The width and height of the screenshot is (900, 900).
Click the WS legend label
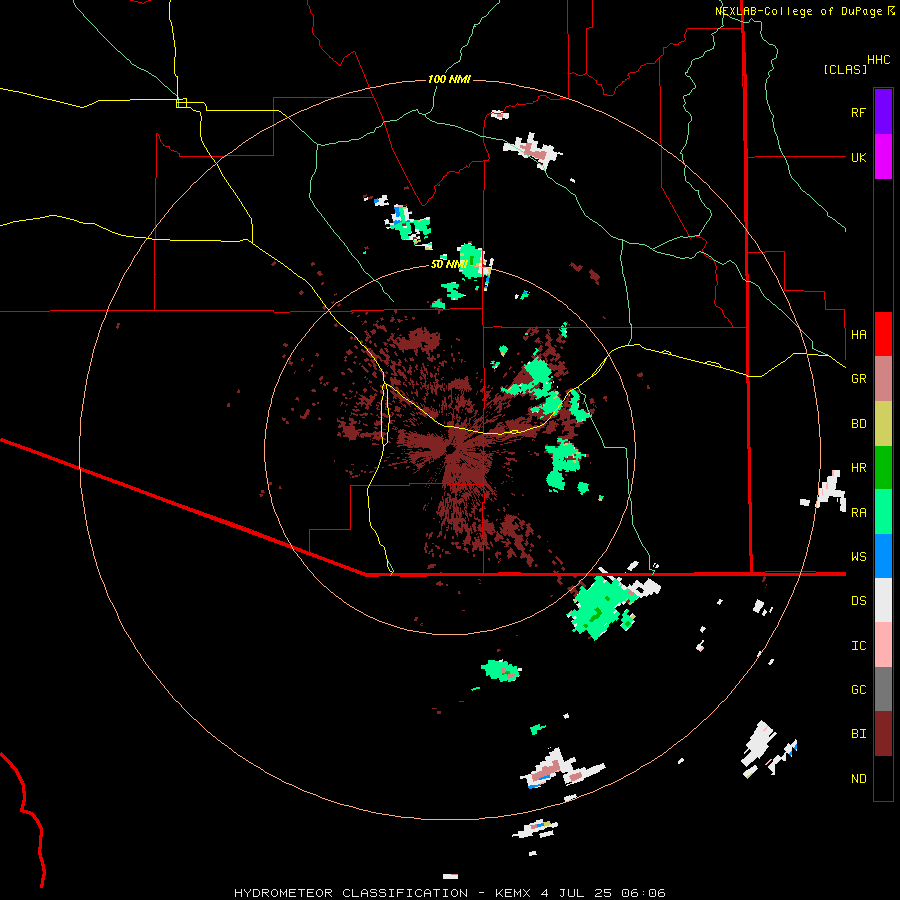[x=858, y=557]
